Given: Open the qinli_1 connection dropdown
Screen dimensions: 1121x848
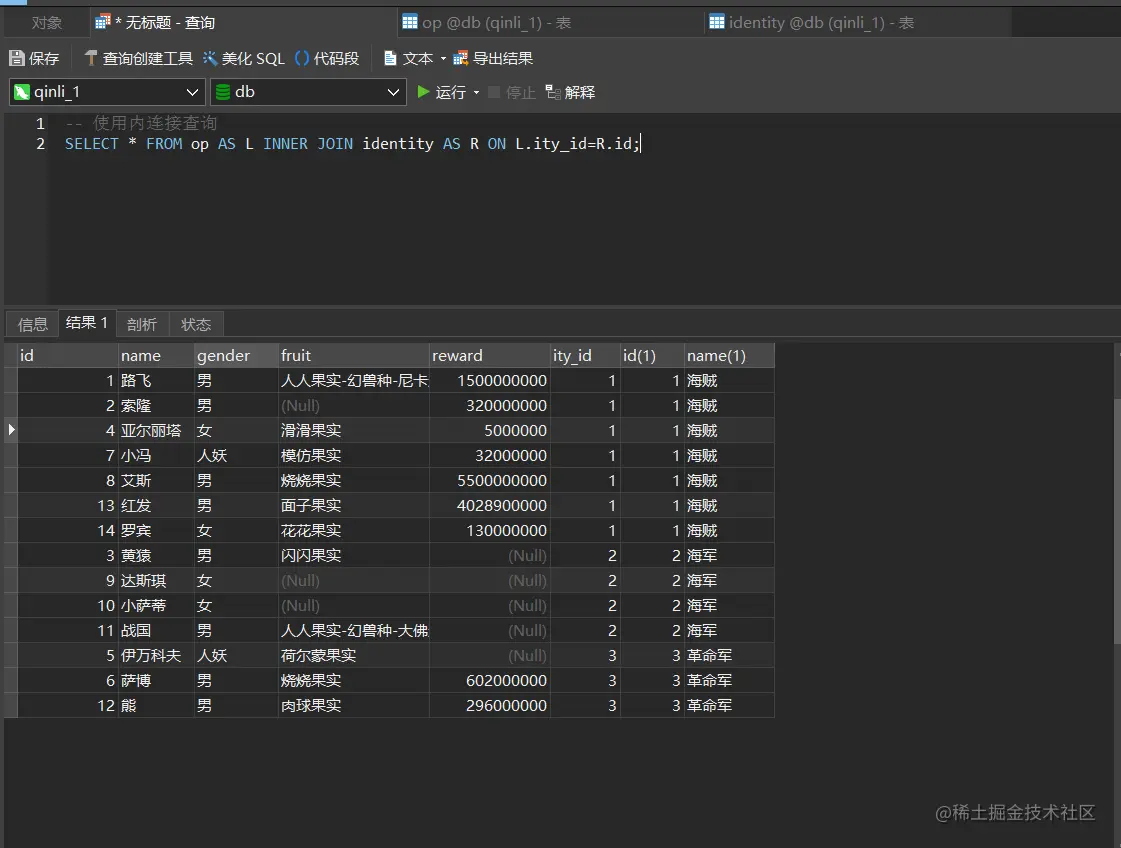Looking at the screenshot, I should pyautogui.click(x=107, y=92).
